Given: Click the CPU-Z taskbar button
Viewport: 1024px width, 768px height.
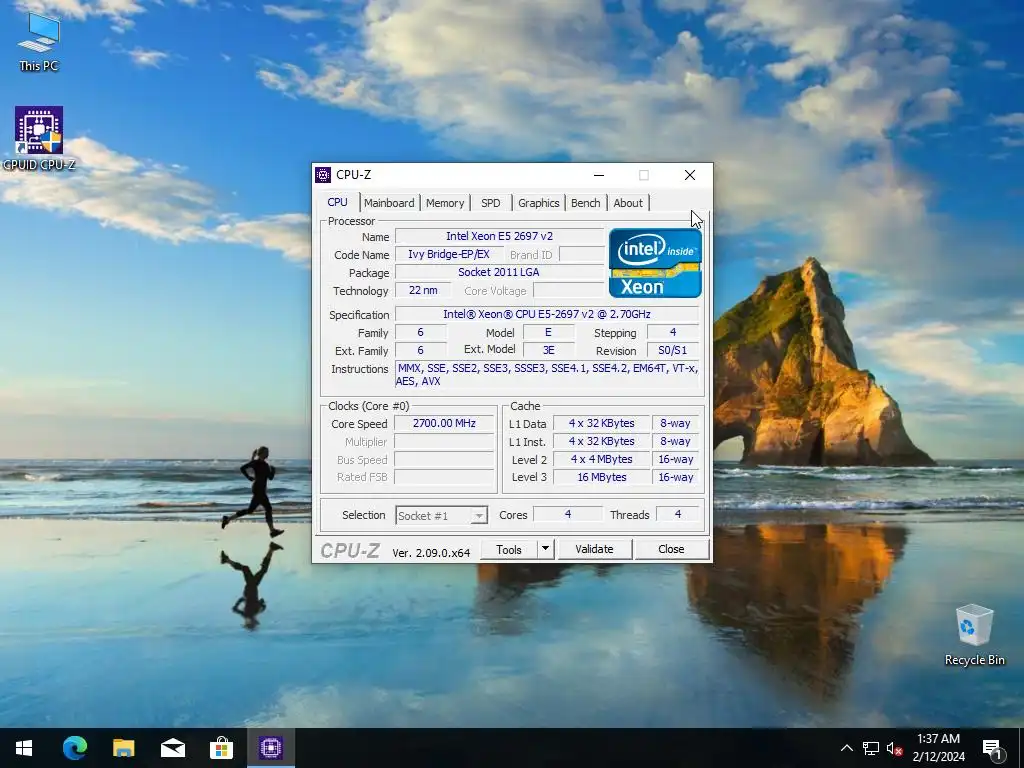Looking at the screenshot, I should coord(270,748).
